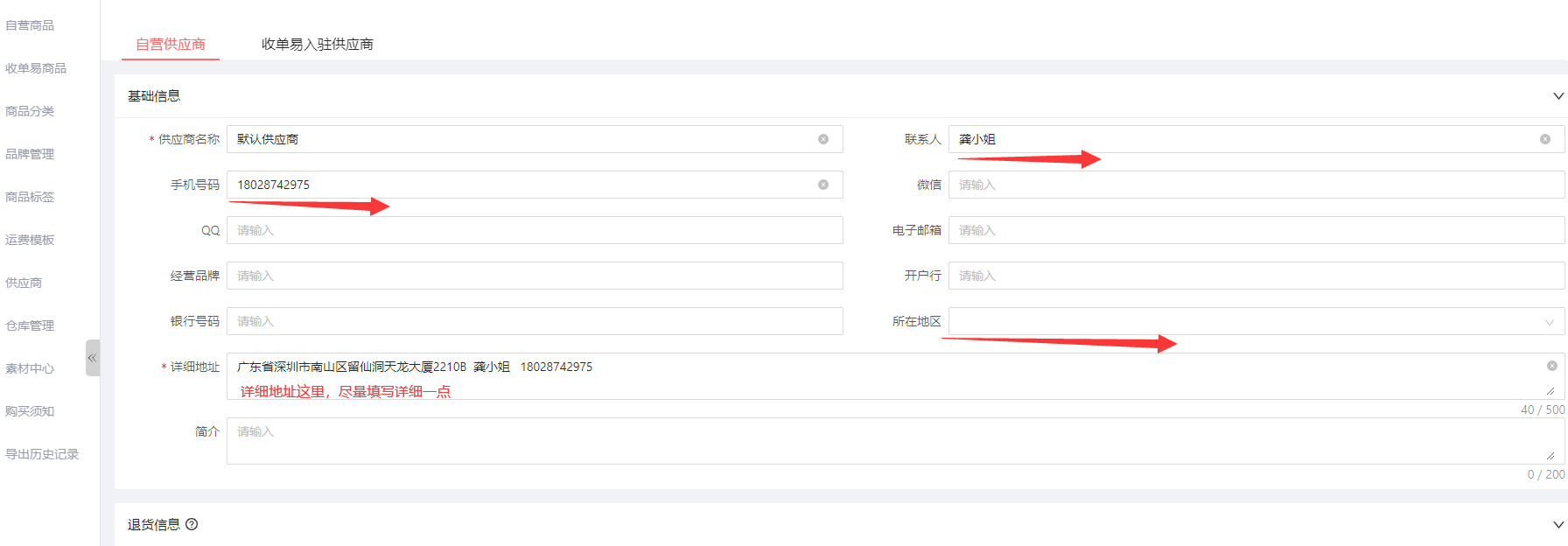Image resolution: width=1568 pixels, height=546 pixels.
Task: Open 仓库管理 in the sidebar
Action: point(30,325)
